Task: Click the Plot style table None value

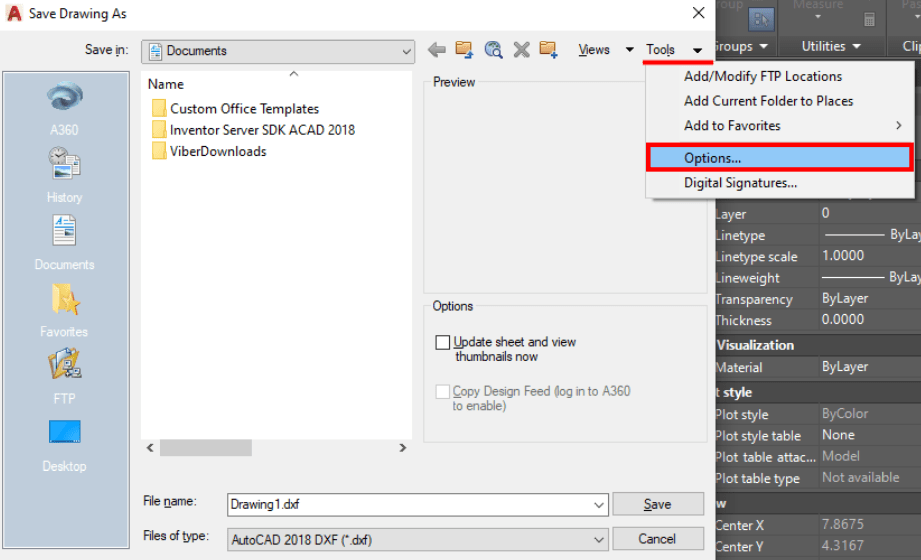Action: pos(838,435)
